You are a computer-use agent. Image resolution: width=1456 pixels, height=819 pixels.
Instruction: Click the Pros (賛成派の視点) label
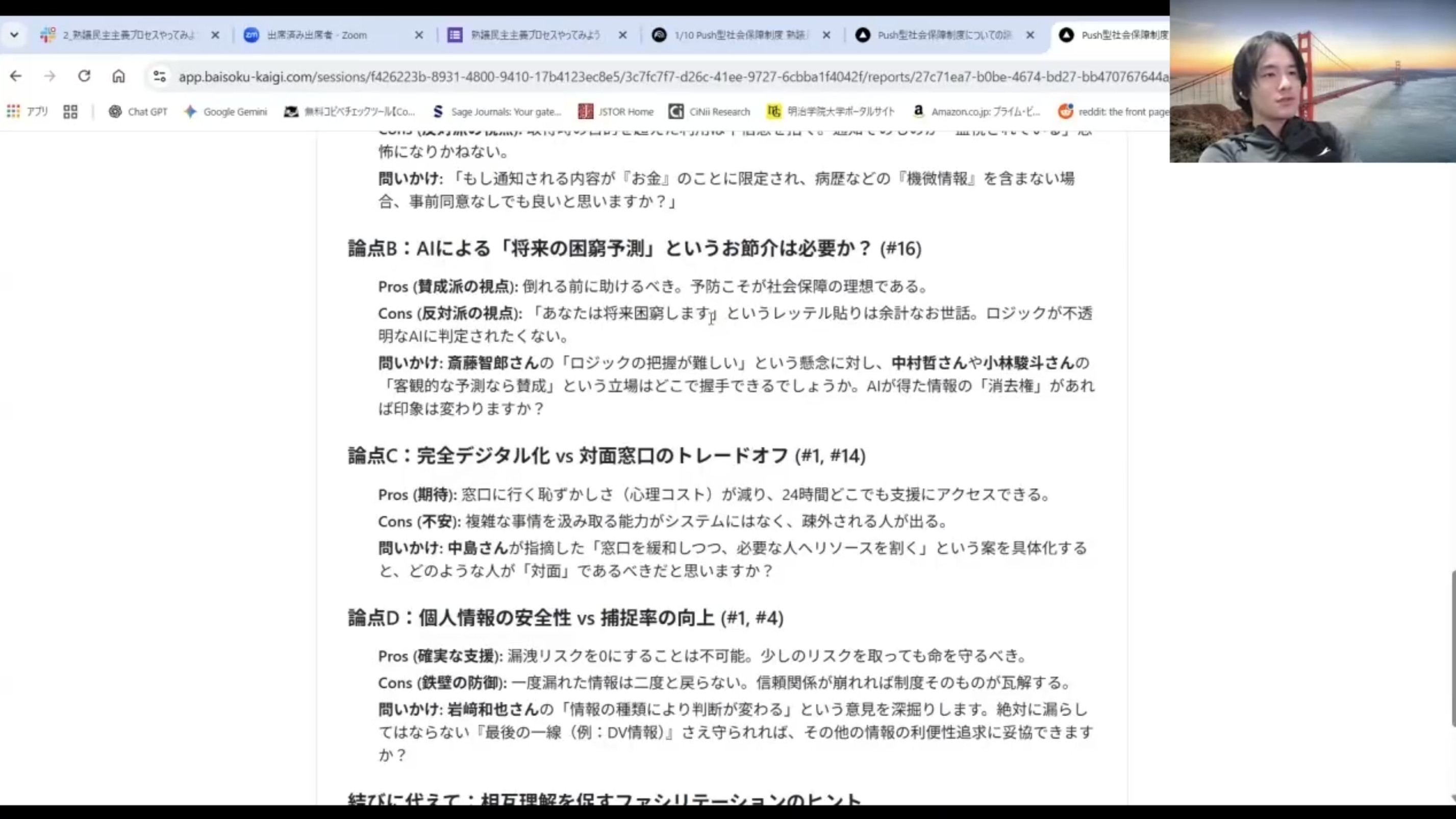click(x=447, y=287)
